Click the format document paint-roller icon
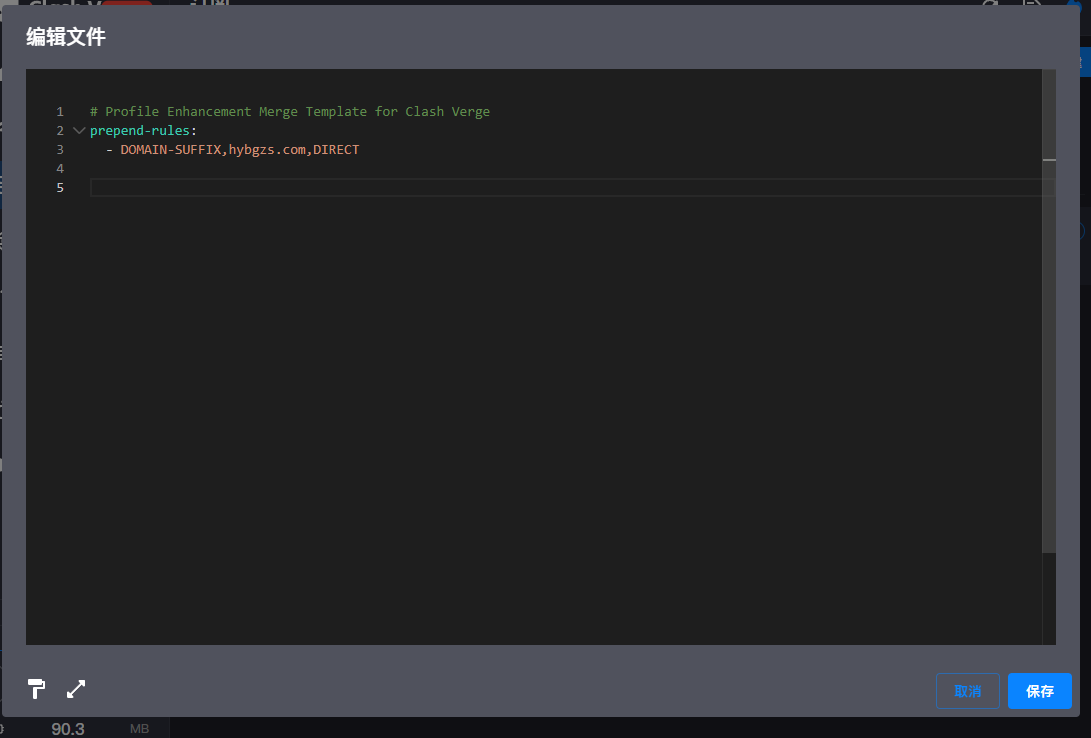Image resolution: width=1091 pixels, height=738 pixels. [x=36, y=689]
